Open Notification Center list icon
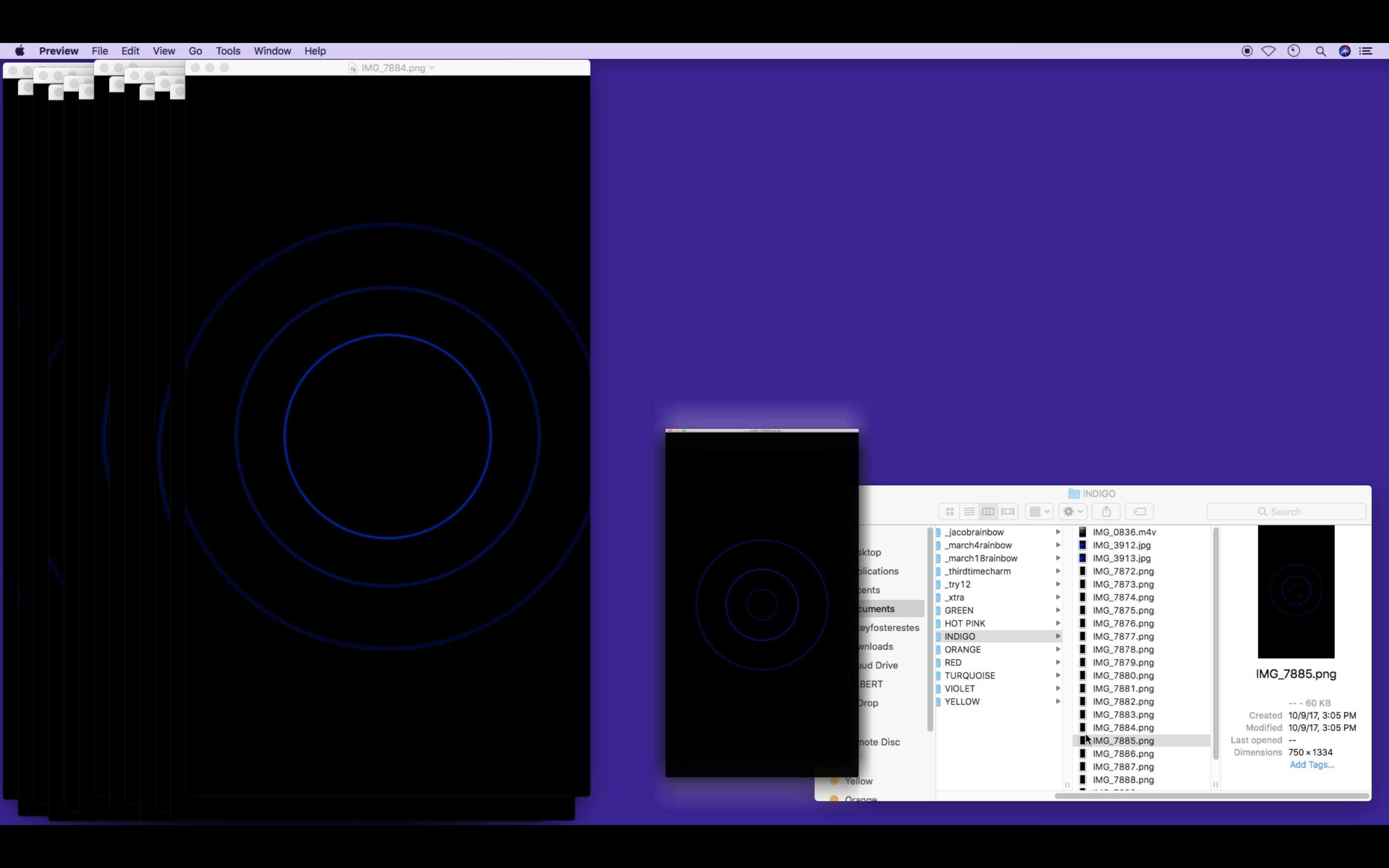The image size is (1389, 868). (x=1366, y=51)
